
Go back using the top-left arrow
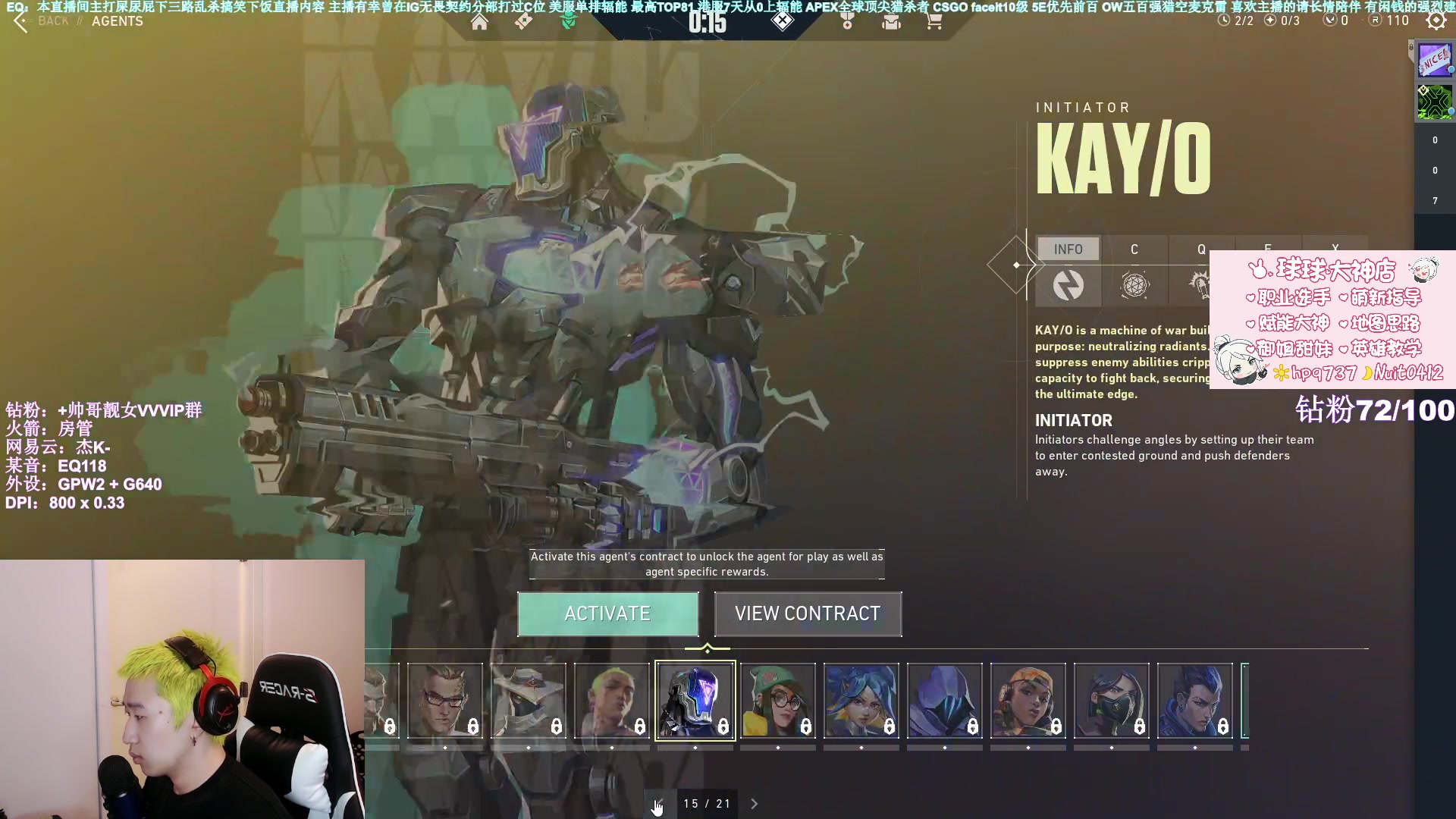(20, 22)
